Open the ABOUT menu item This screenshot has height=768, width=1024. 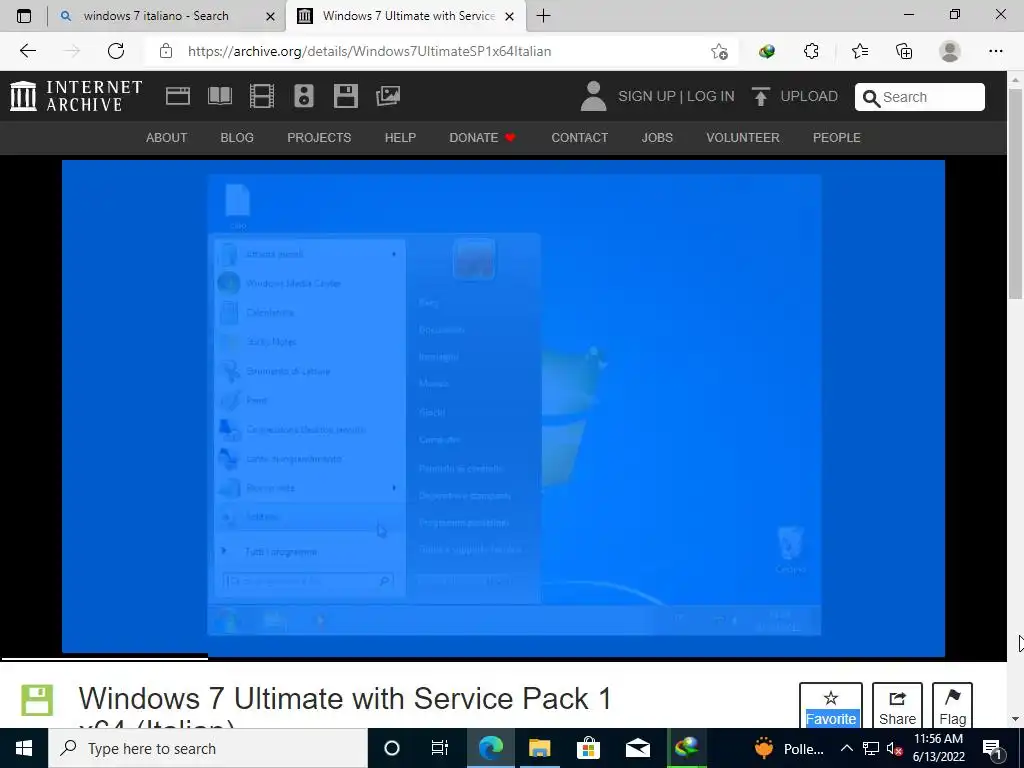pyautogui.click(x=167, y=138)
